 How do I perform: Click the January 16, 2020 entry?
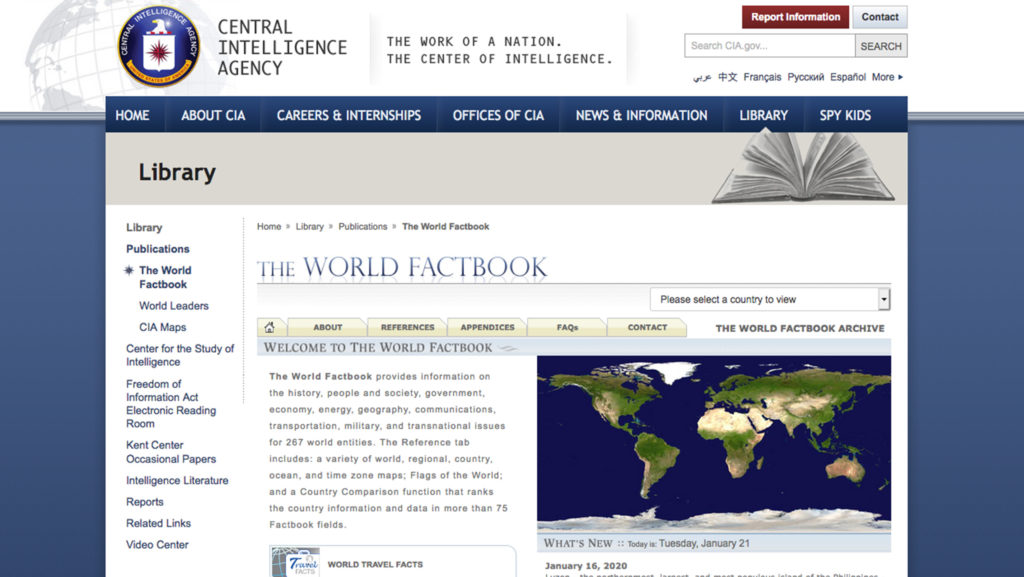586,566
